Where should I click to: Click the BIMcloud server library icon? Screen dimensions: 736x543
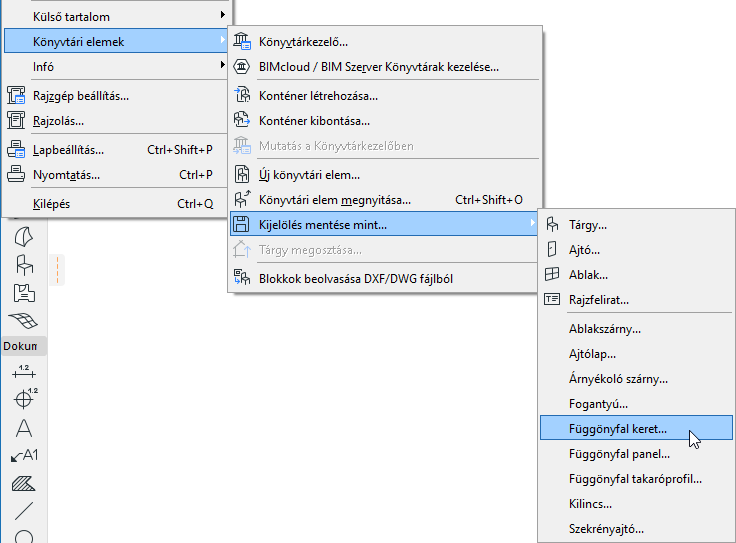tap(242, 67)
